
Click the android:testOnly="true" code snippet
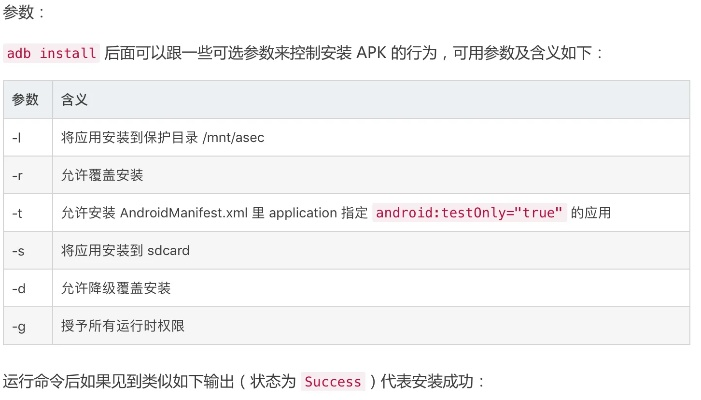click(x=469, y=213)
